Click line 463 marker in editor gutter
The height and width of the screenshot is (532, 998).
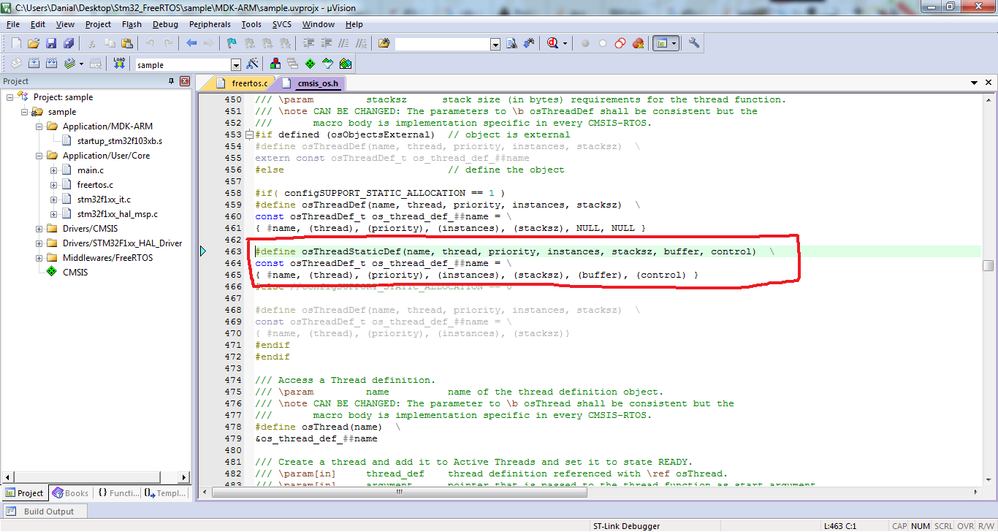pos(203,251)
